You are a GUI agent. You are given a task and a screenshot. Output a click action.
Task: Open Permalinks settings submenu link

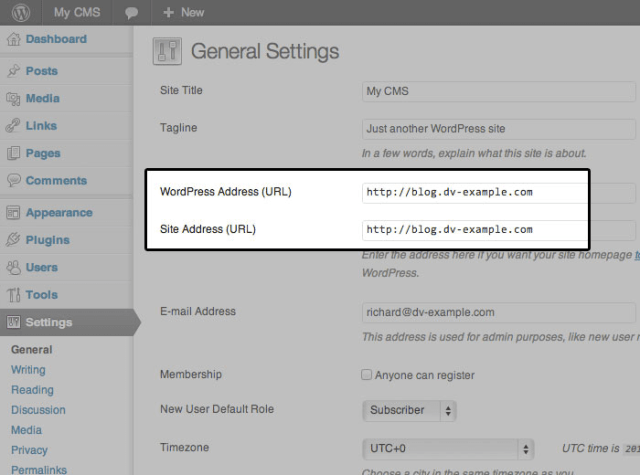[39, 470]
